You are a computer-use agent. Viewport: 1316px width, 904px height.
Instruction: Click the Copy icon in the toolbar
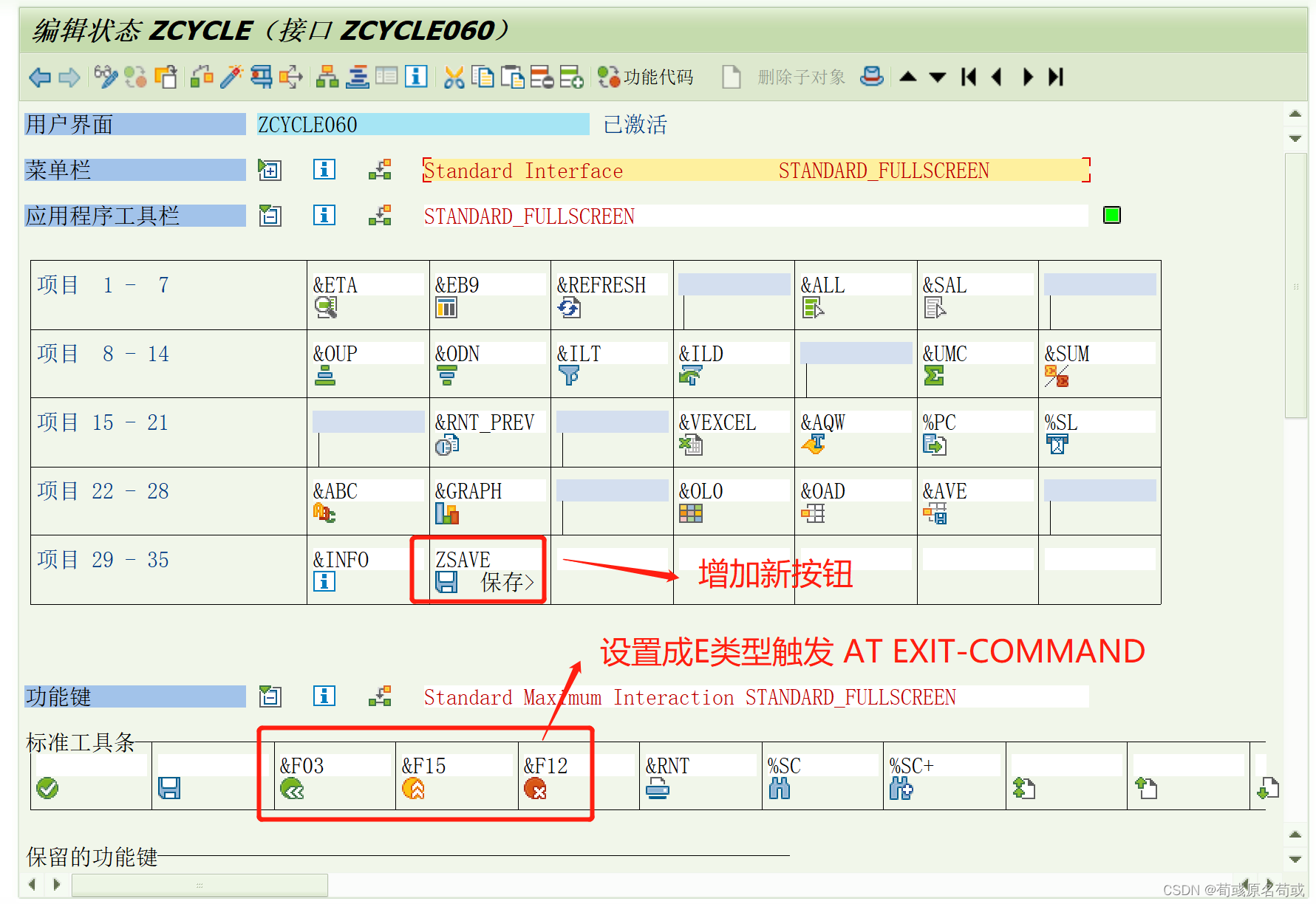tap(483, 77)
